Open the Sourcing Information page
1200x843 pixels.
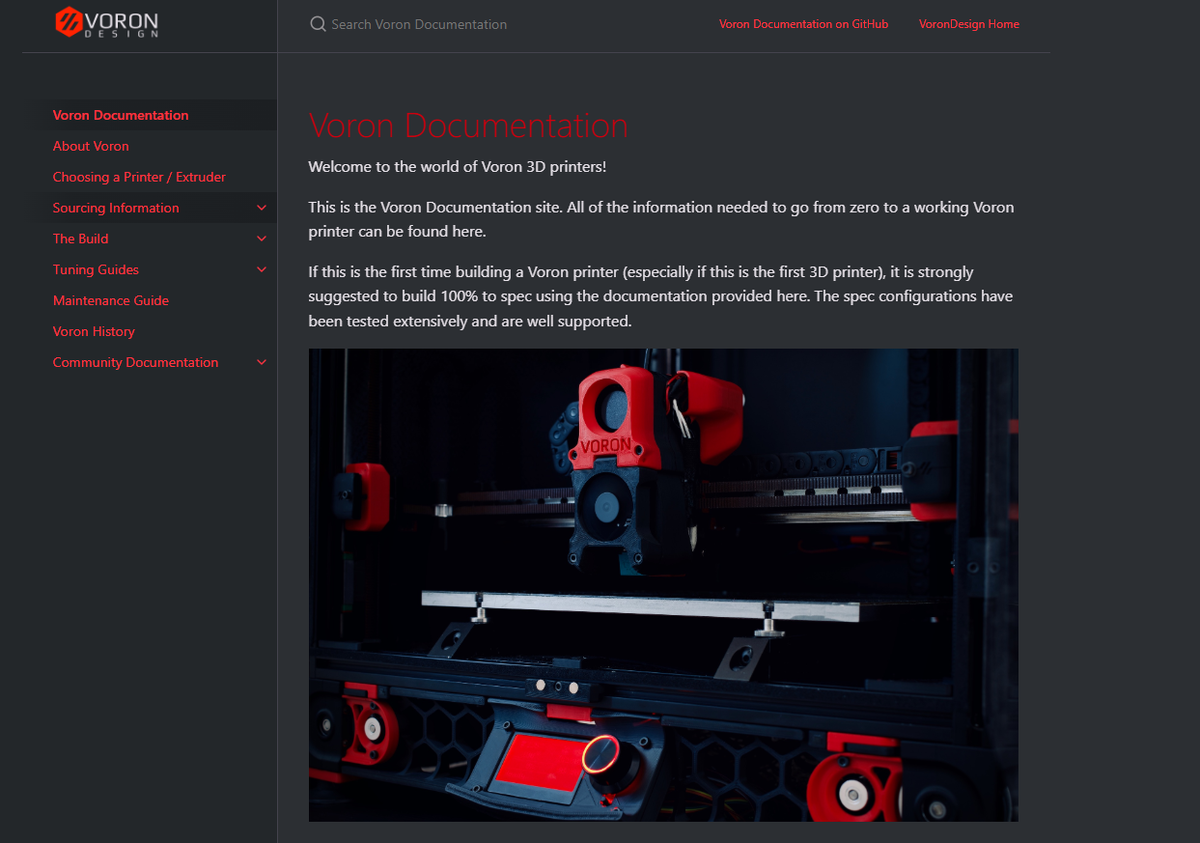116,208
